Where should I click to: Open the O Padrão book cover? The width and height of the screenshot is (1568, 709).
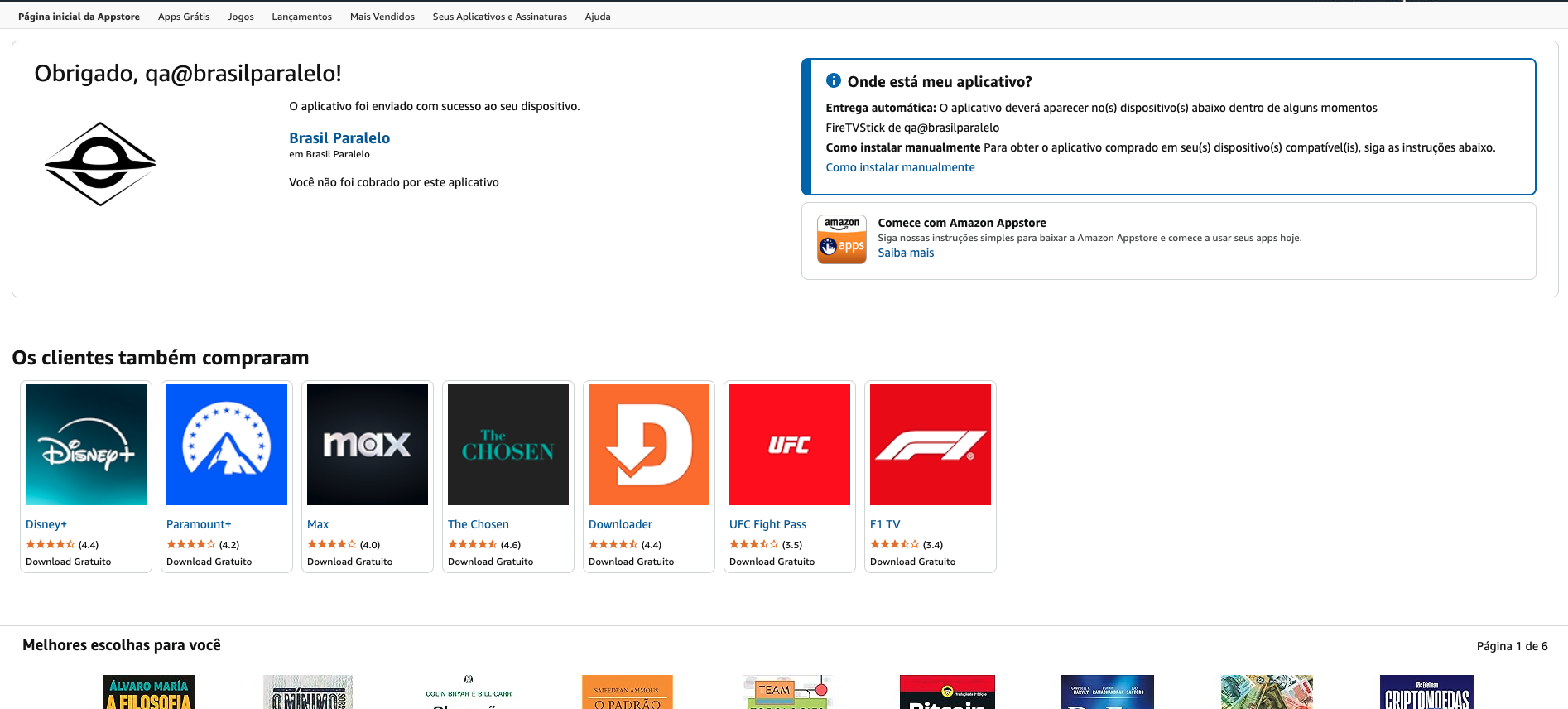pos(628,692)
